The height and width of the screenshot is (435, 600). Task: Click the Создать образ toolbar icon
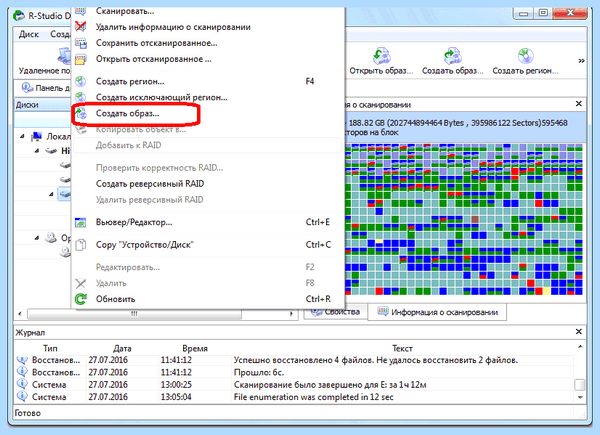pos(453,56)
